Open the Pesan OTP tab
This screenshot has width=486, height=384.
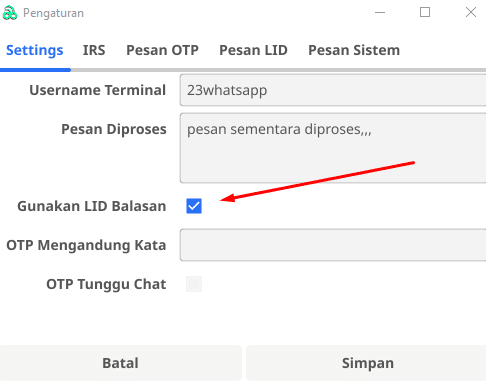162,50
